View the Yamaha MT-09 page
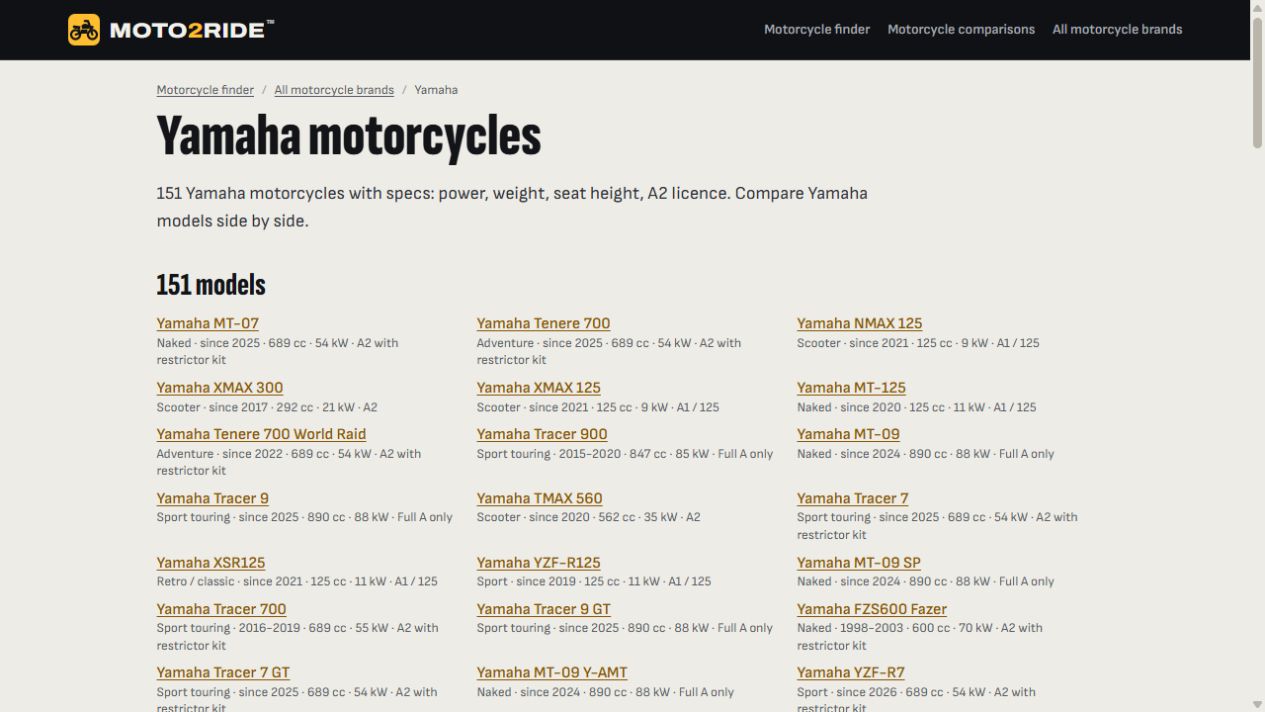This screenshot has height=712, width=1265. [848, 435]
